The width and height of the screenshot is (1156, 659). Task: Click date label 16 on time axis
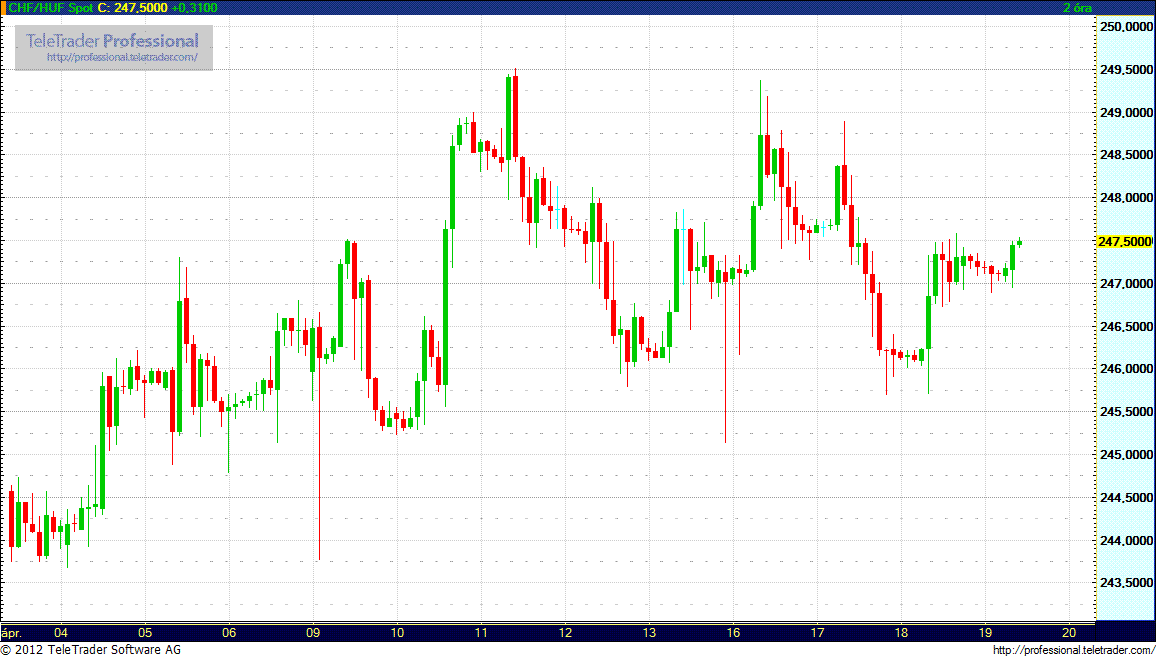click(733, 632)
